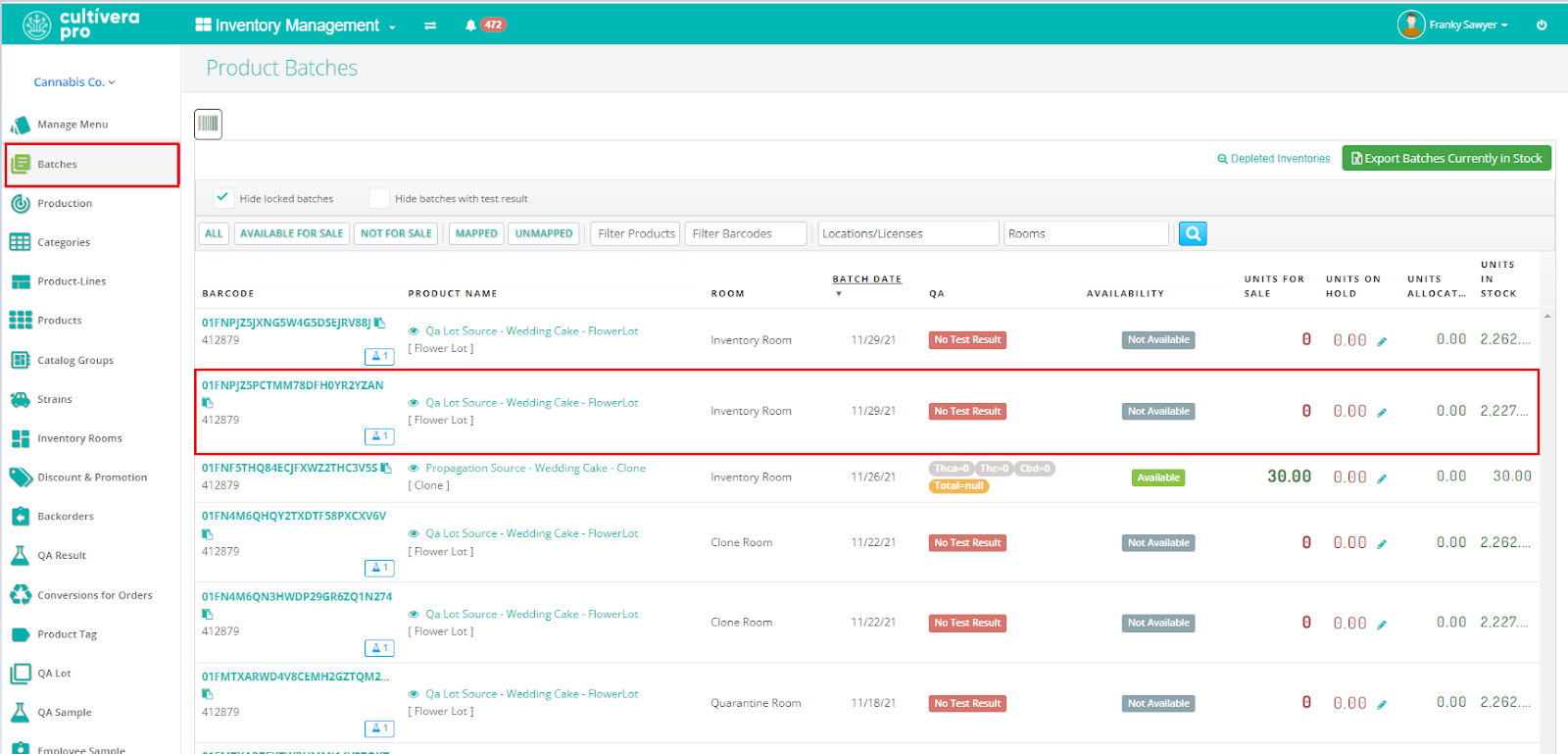Click the QA Result flask icon in sidebar
Screen dimensions: 1568x754
[21, 555]
